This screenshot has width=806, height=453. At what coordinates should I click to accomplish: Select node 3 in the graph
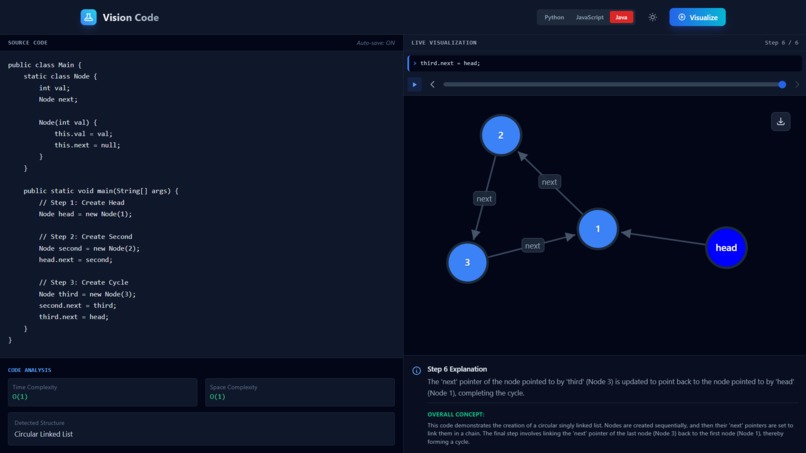click(467, 262)
